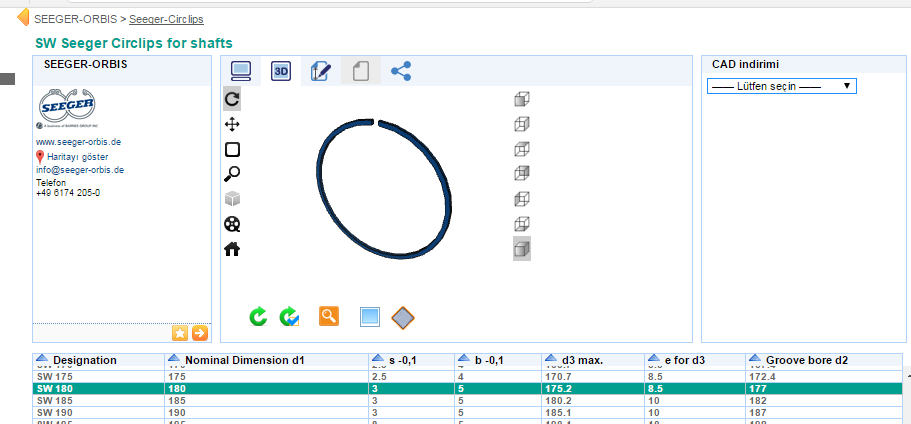Choose the view cube beside the gray cube tool
The width and height of the screenshot is (911, 424).
click(x=522, y=199)
